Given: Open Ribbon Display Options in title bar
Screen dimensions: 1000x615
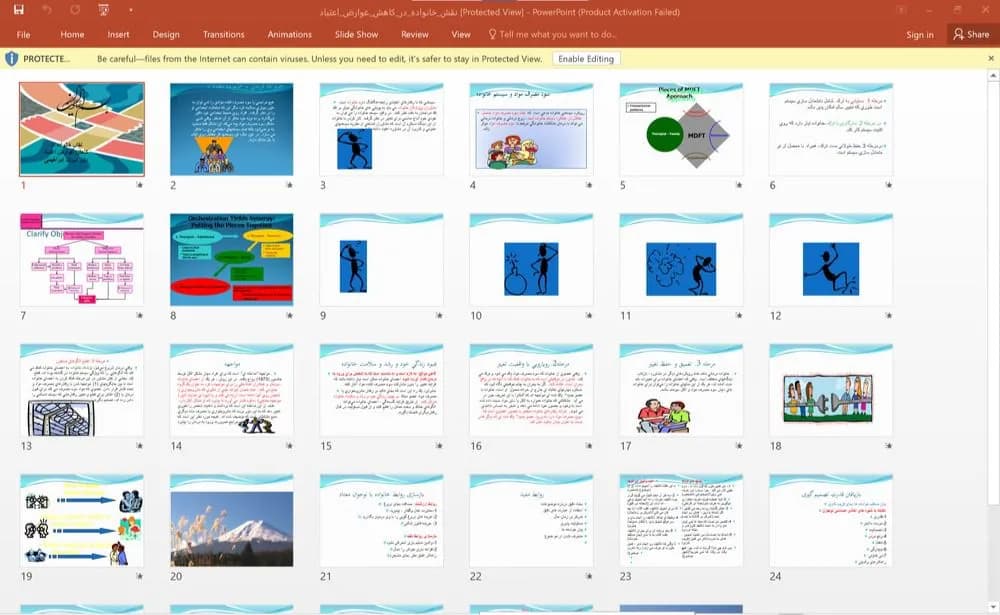Looking at the screenshot, I should pos(901,10).
